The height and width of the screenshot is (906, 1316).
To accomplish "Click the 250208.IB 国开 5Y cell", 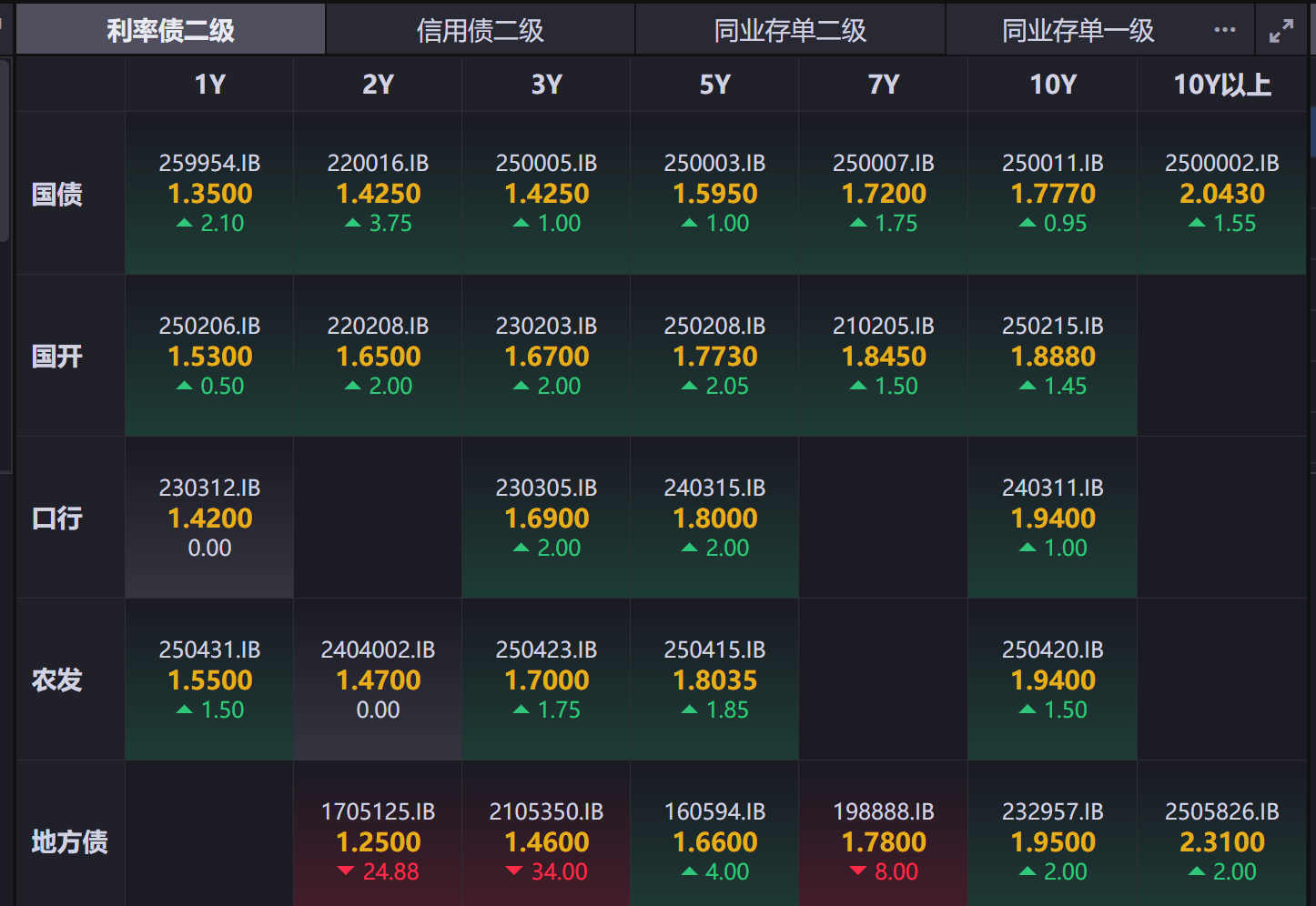I will 714,356.
